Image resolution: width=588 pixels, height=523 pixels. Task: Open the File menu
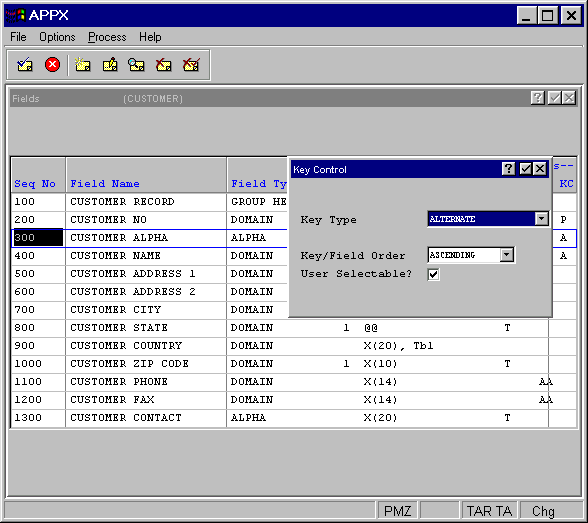pyautogui.click(x=18, y=37)
